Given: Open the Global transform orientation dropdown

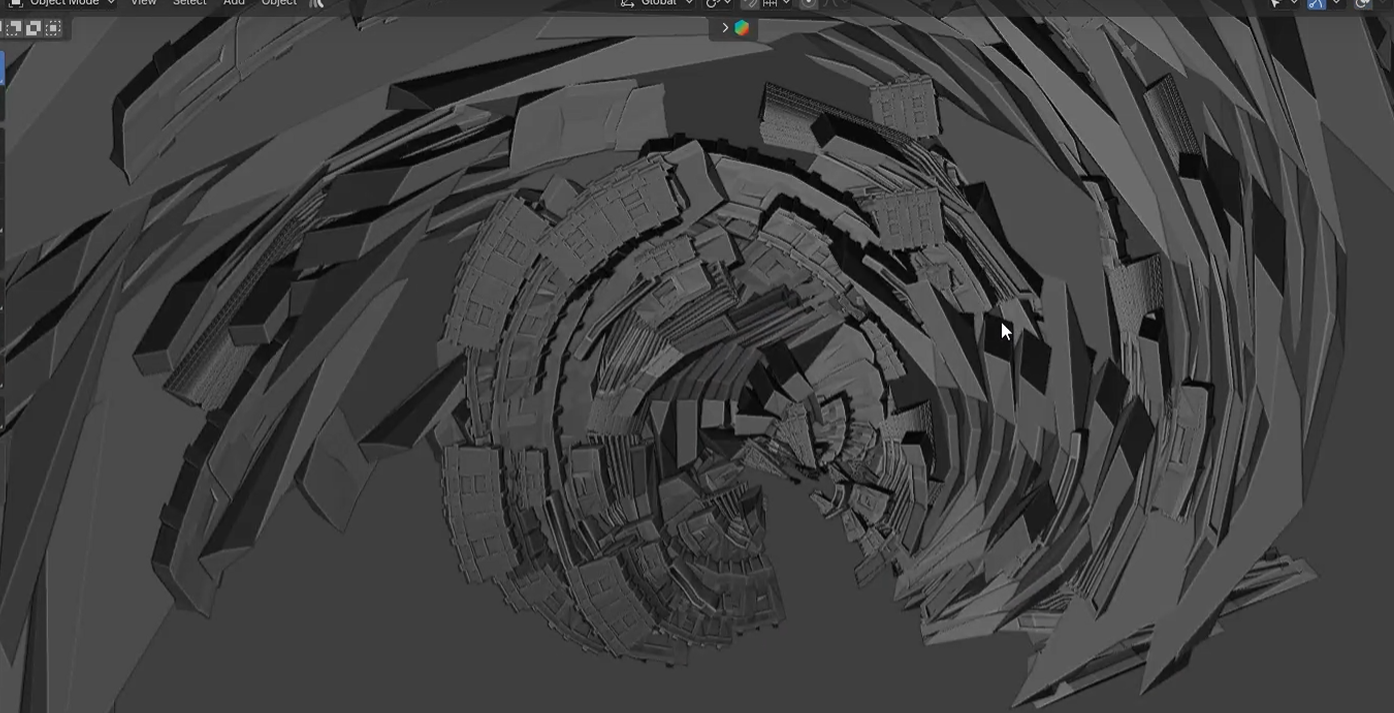Looking at the screenshot, I should pos(656,3).
